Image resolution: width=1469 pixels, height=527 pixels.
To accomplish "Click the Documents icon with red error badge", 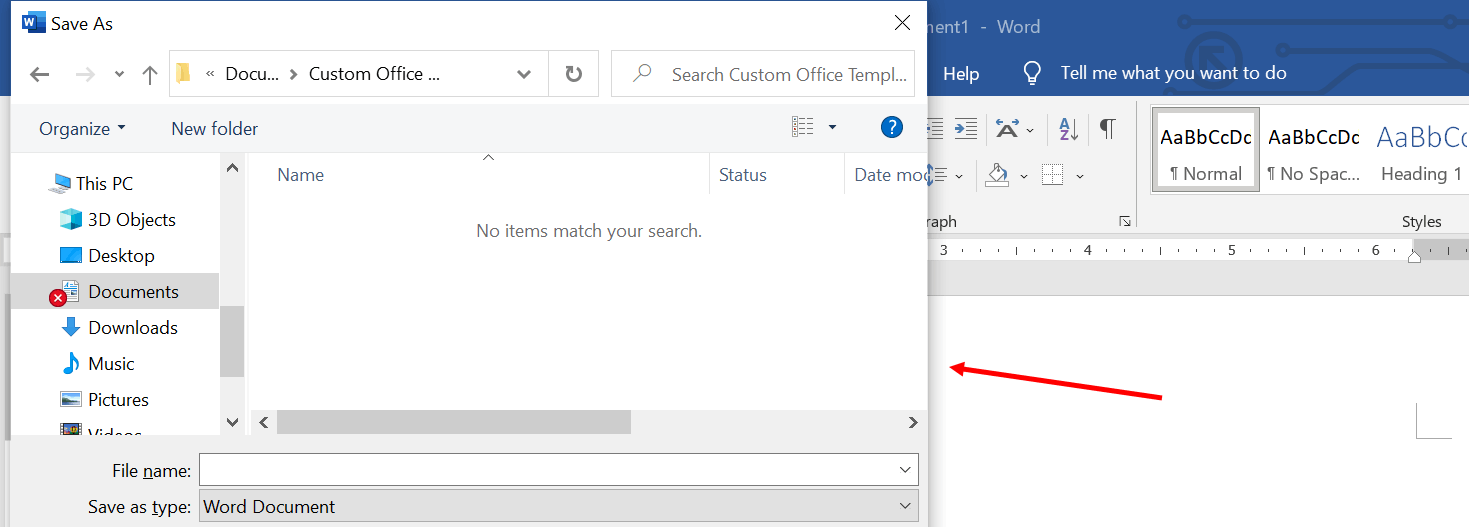I will [x=66, y=292].
